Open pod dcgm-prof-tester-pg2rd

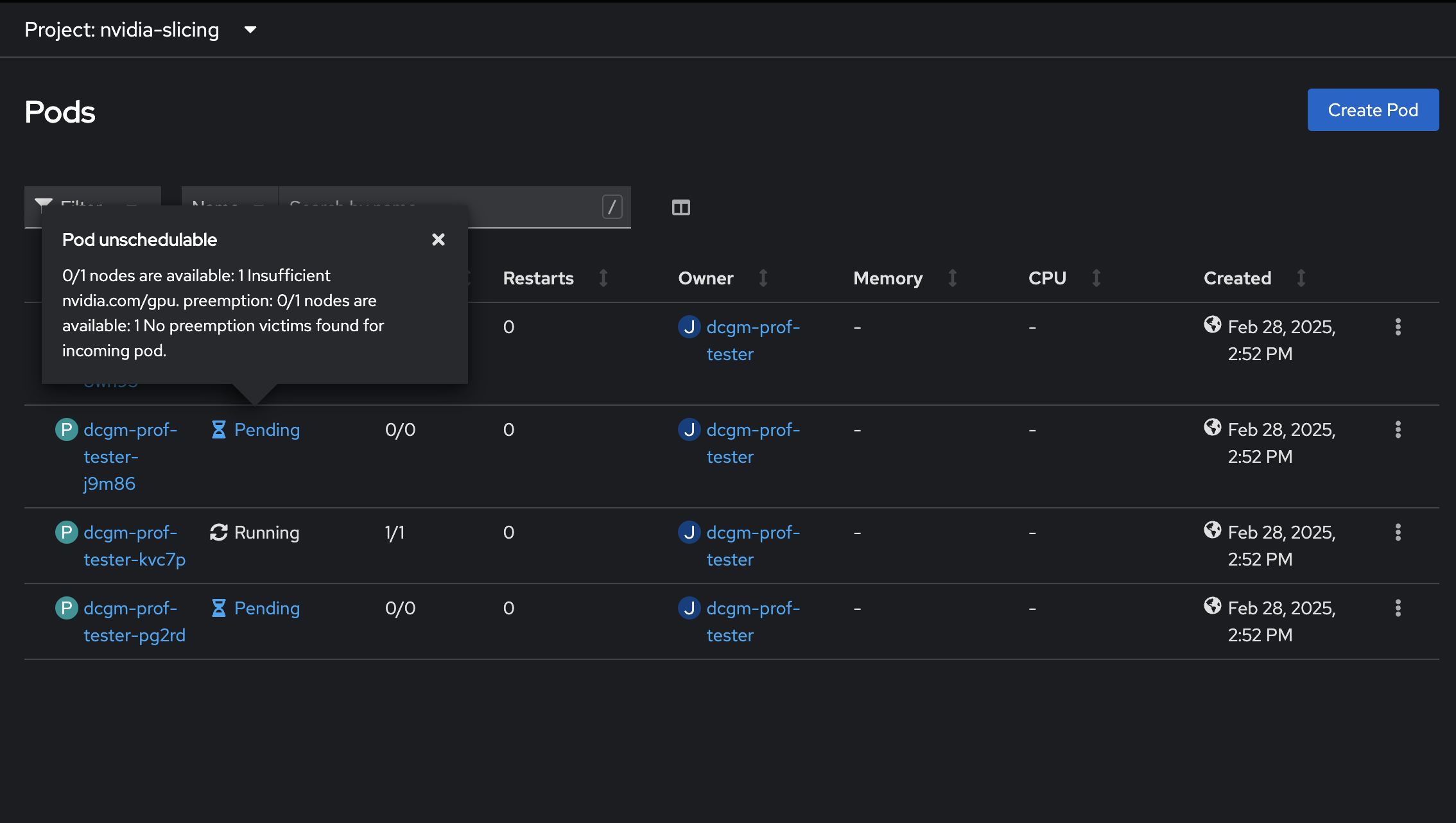[x=134, y=621]
